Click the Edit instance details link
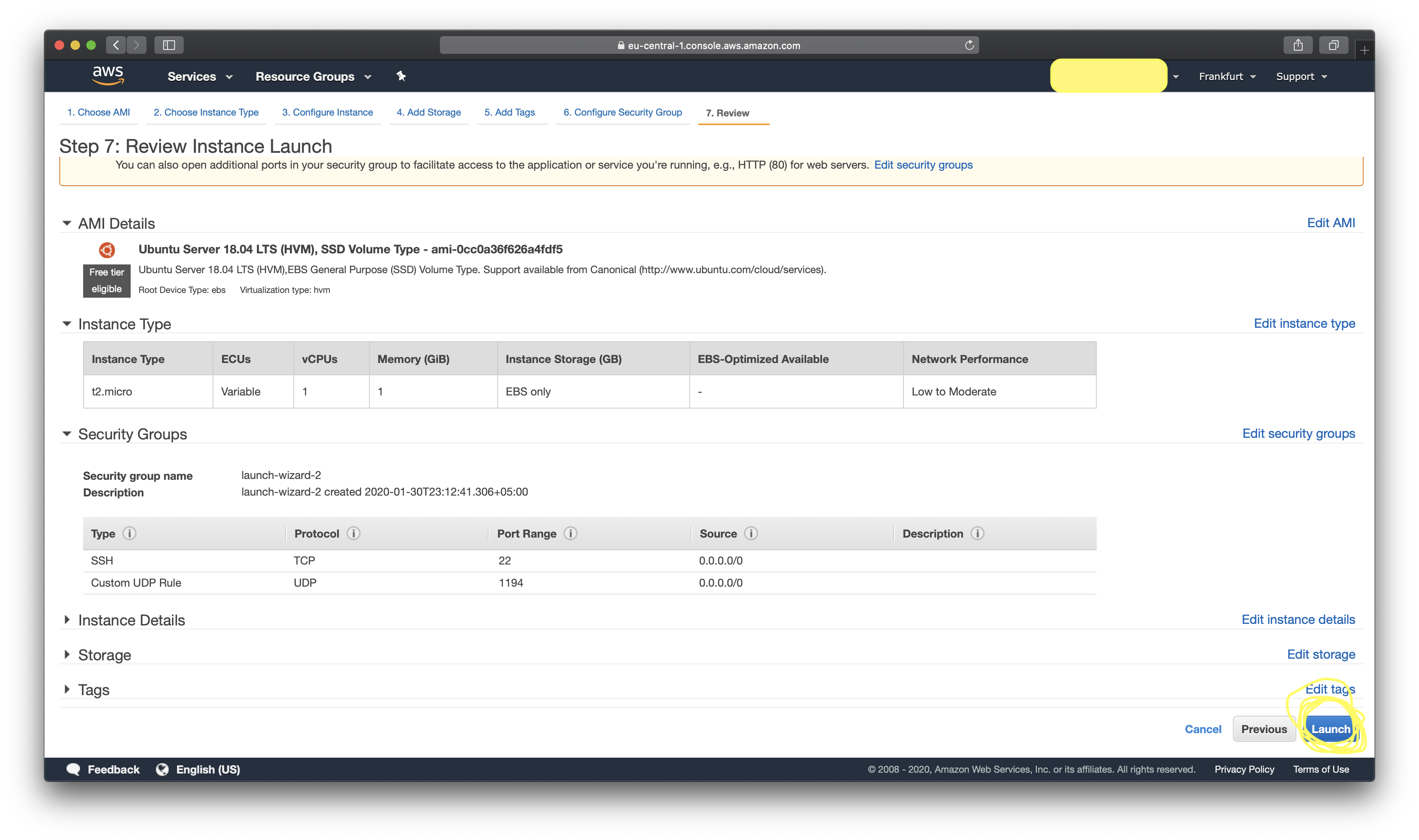 [x=1298, y=619]
